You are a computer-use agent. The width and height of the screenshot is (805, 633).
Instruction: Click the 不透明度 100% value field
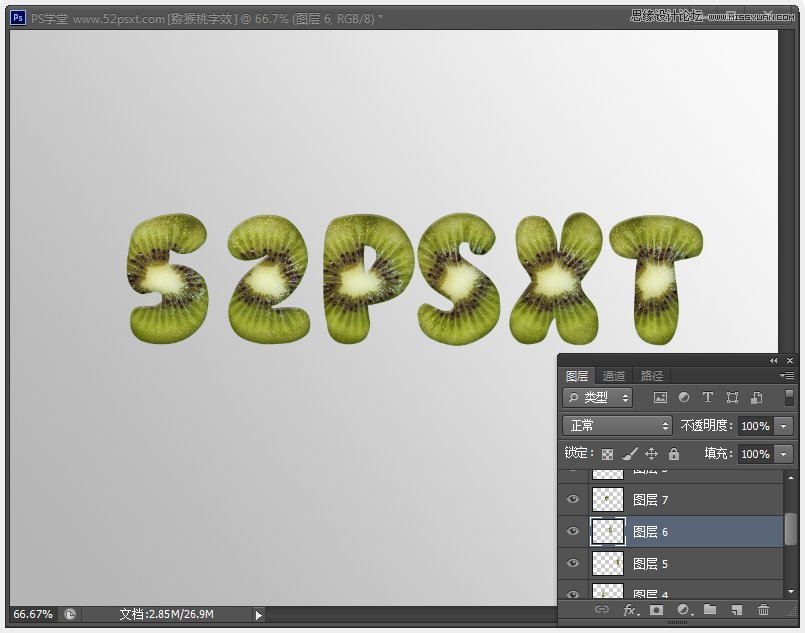[x=756, y=426]
